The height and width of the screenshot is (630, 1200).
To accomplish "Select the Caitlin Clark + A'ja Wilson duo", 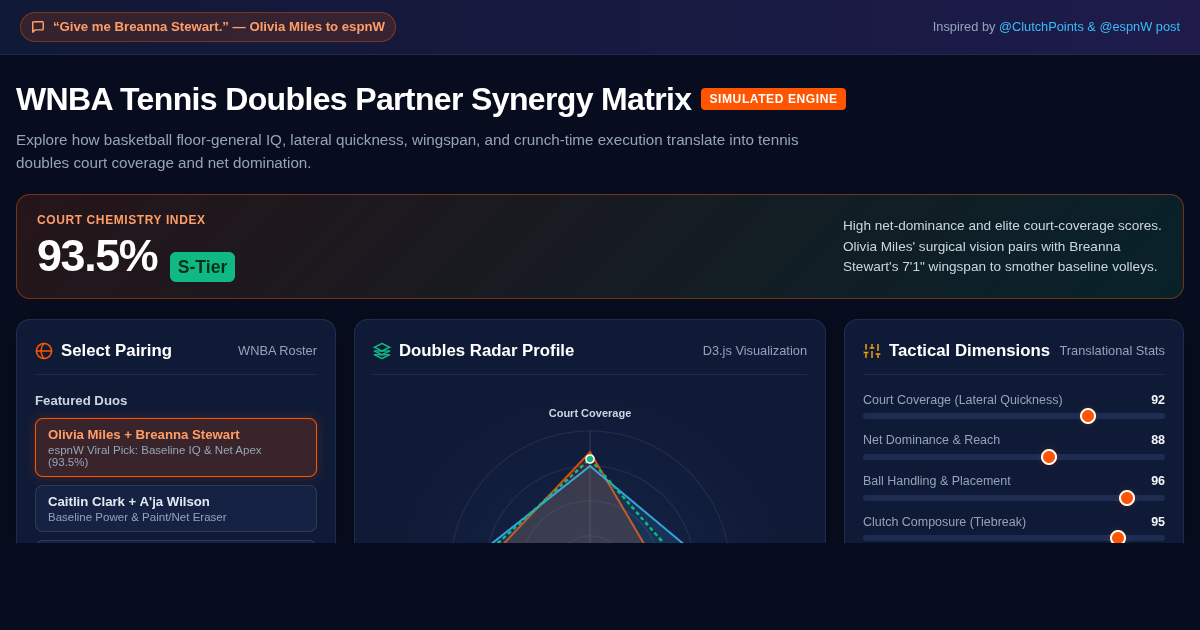I will click(176, 508).
